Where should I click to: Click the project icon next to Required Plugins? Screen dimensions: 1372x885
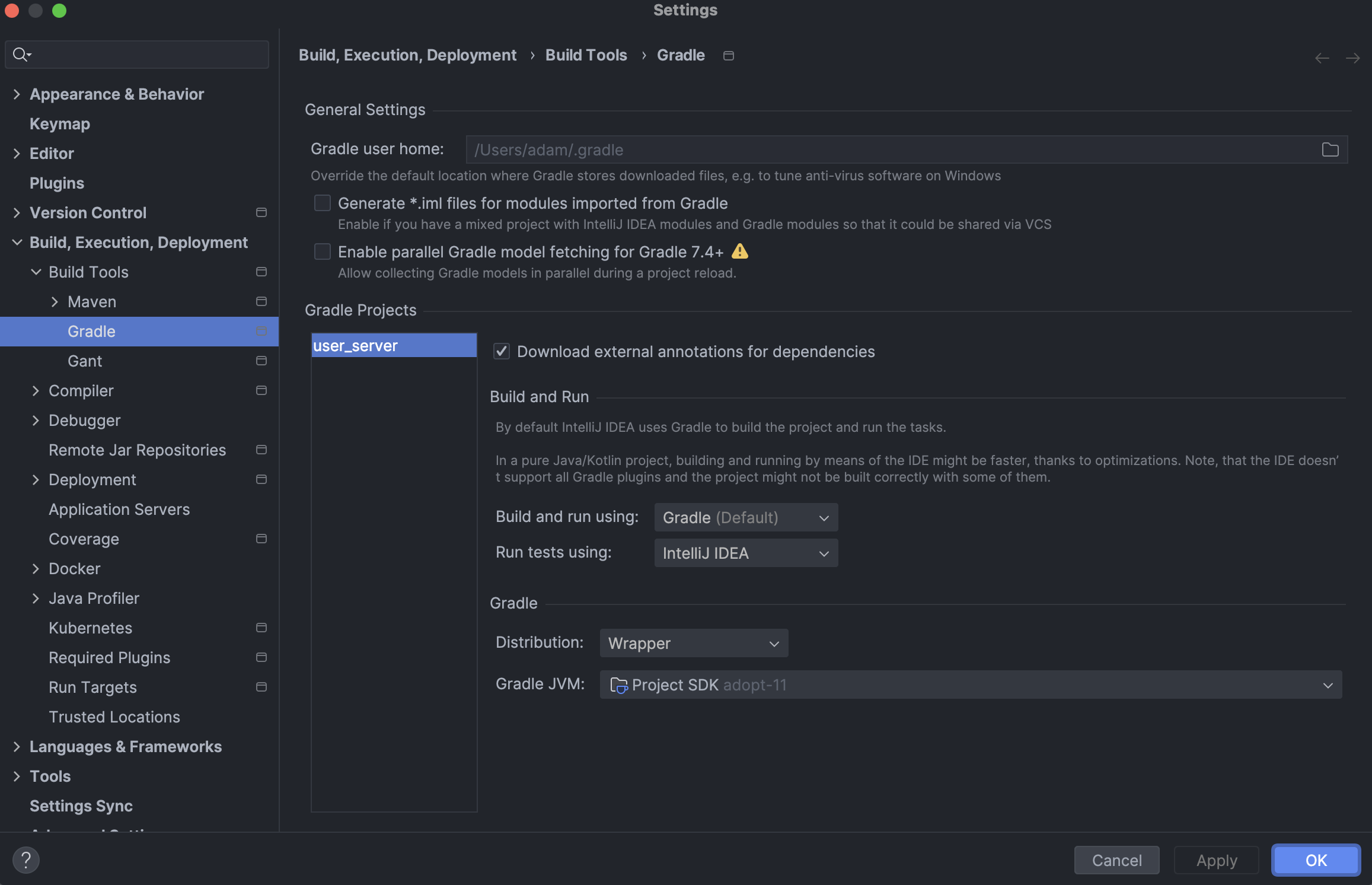tap(261, 657)
